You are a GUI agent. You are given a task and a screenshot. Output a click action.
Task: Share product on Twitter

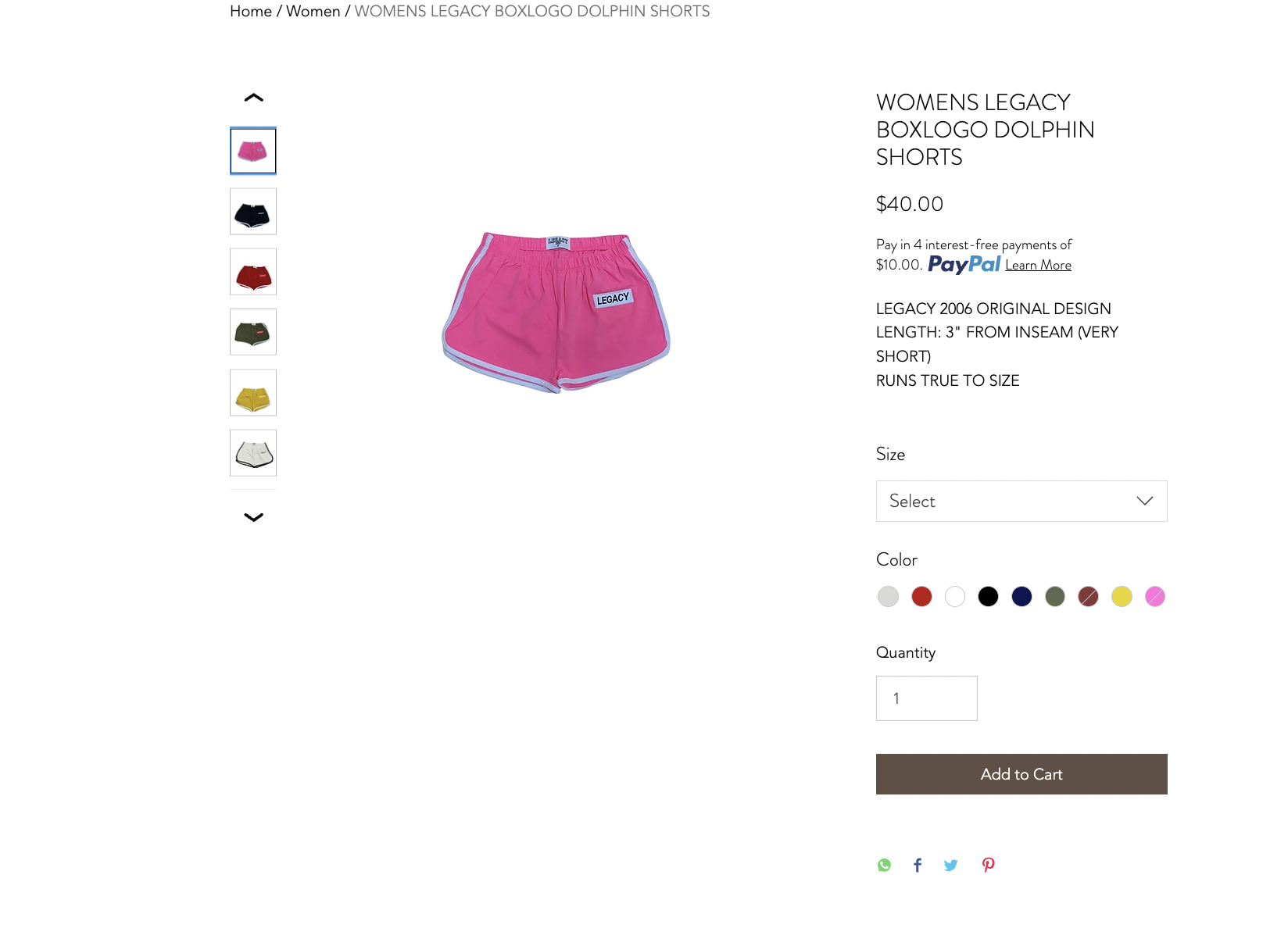point(950,865)
